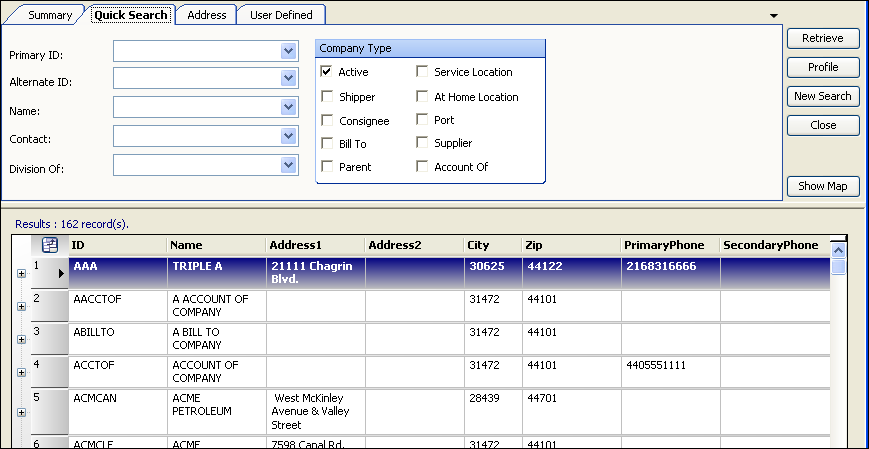Click the grid column chooser icon
This screenshot has width=869, height=449.
tap(50, 245)
